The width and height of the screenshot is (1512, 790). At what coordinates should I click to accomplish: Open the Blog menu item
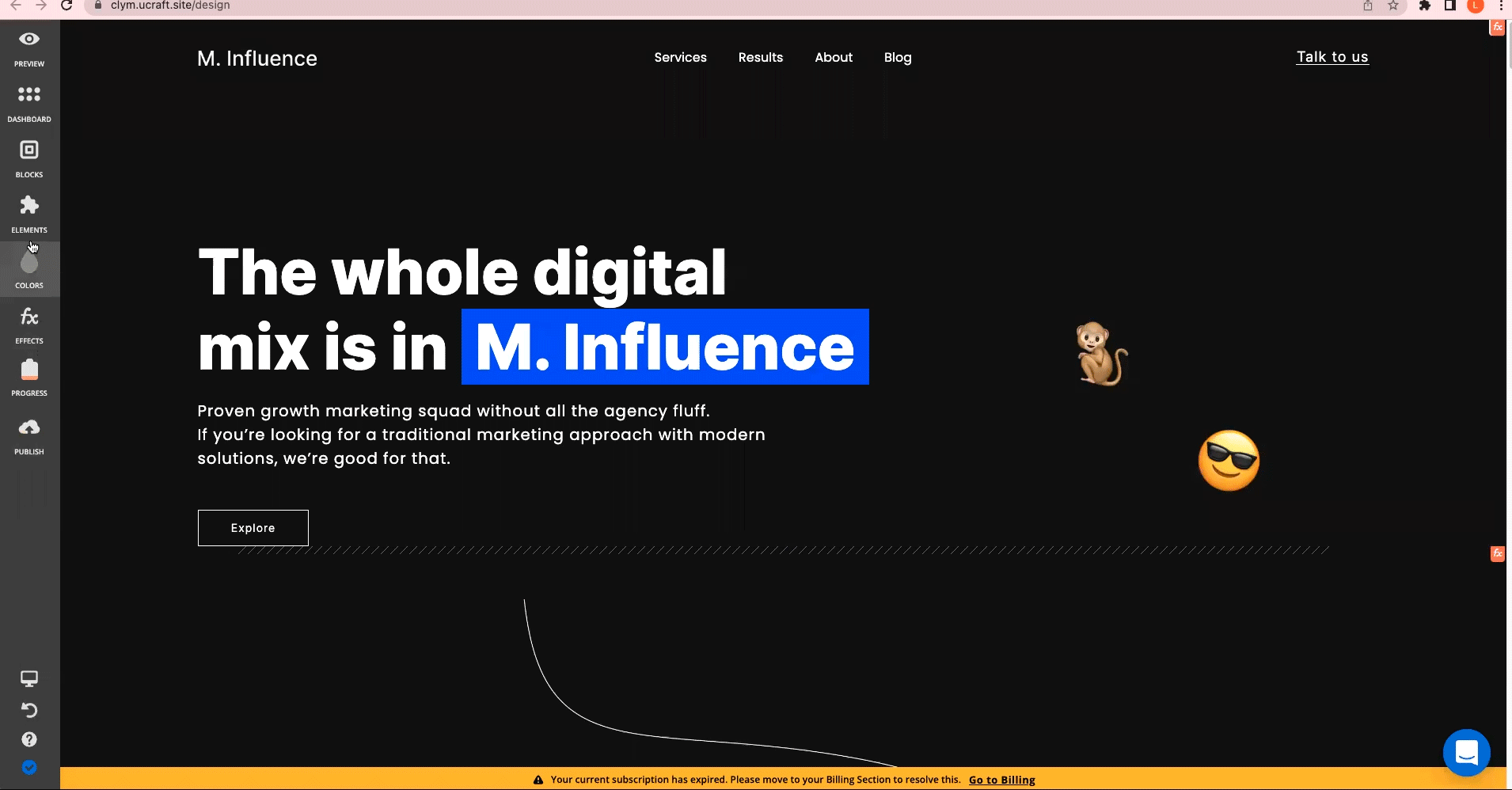tap(898, 57)
